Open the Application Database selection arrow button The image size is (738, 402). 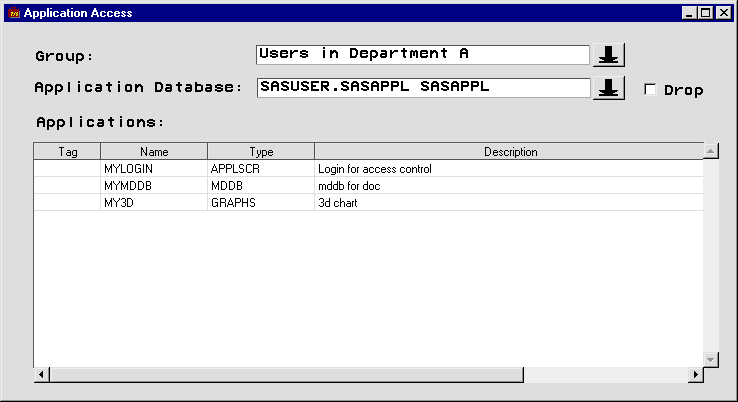[608, 88]
